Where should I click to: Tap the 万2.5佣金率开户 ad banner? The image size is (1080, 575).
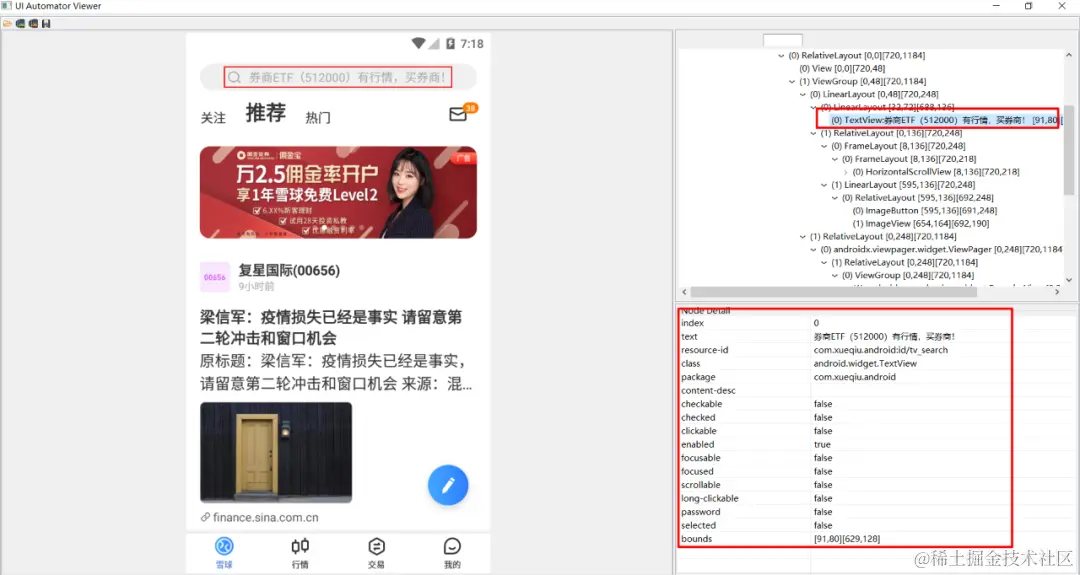click(x=338, y=192)
